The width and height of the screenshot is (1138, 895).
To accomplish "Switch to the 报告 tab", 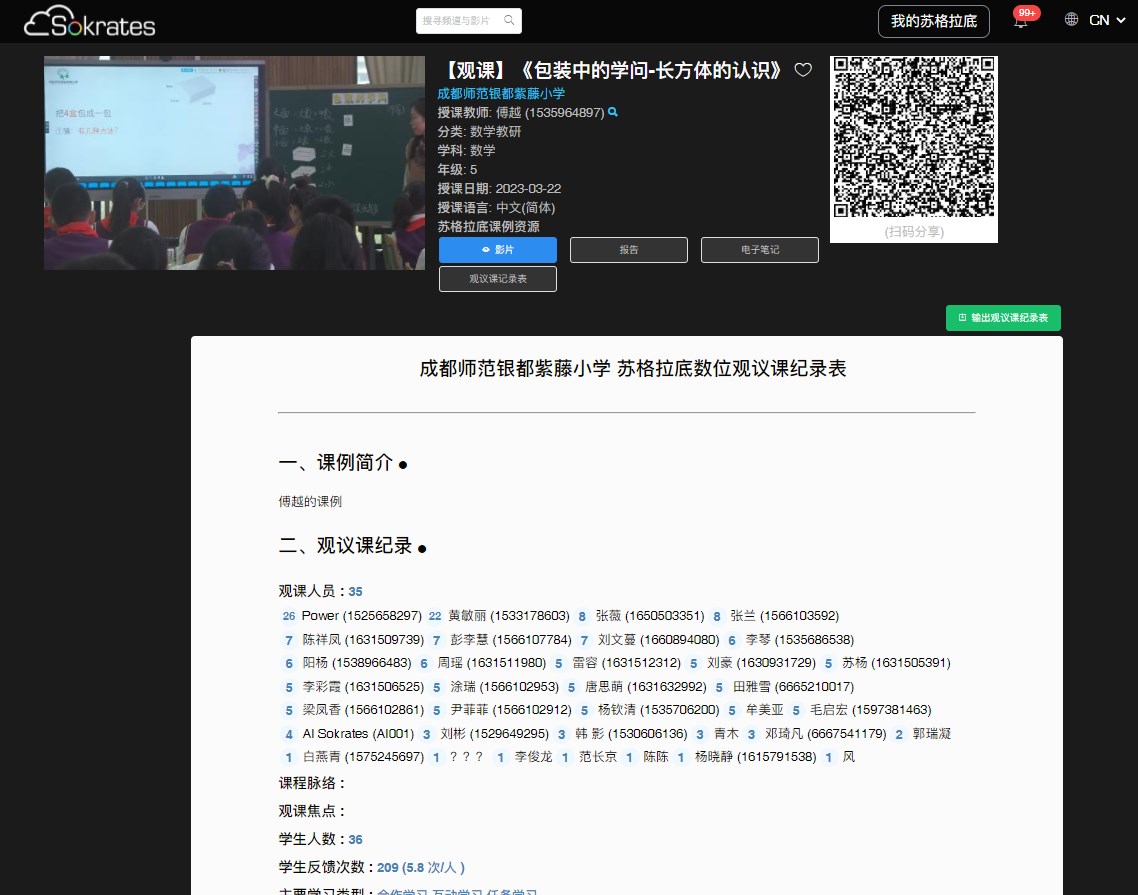I will [x=628, y=250].
